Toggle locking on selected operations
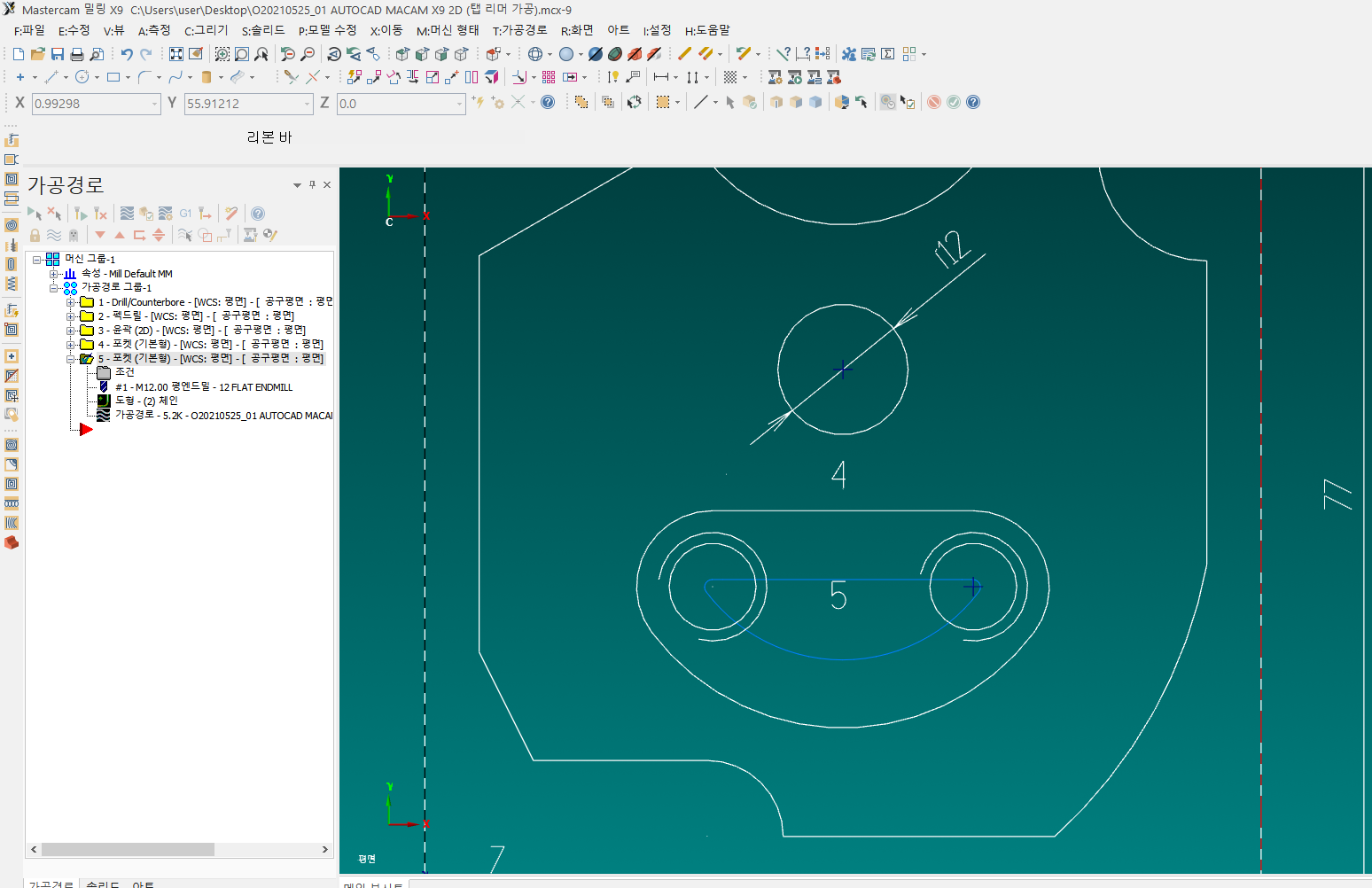The height and width of the screenshot is (888, 1372). 35,235
